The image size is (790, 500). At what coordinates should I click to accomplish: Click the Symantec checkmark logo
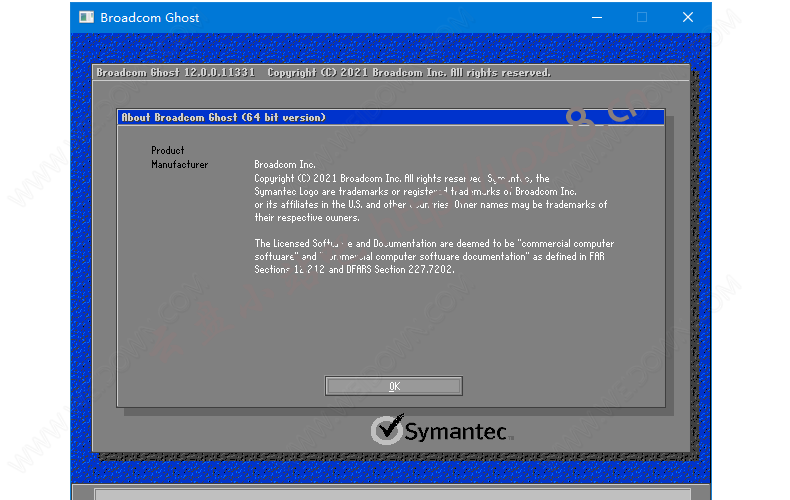click(387, 429)
